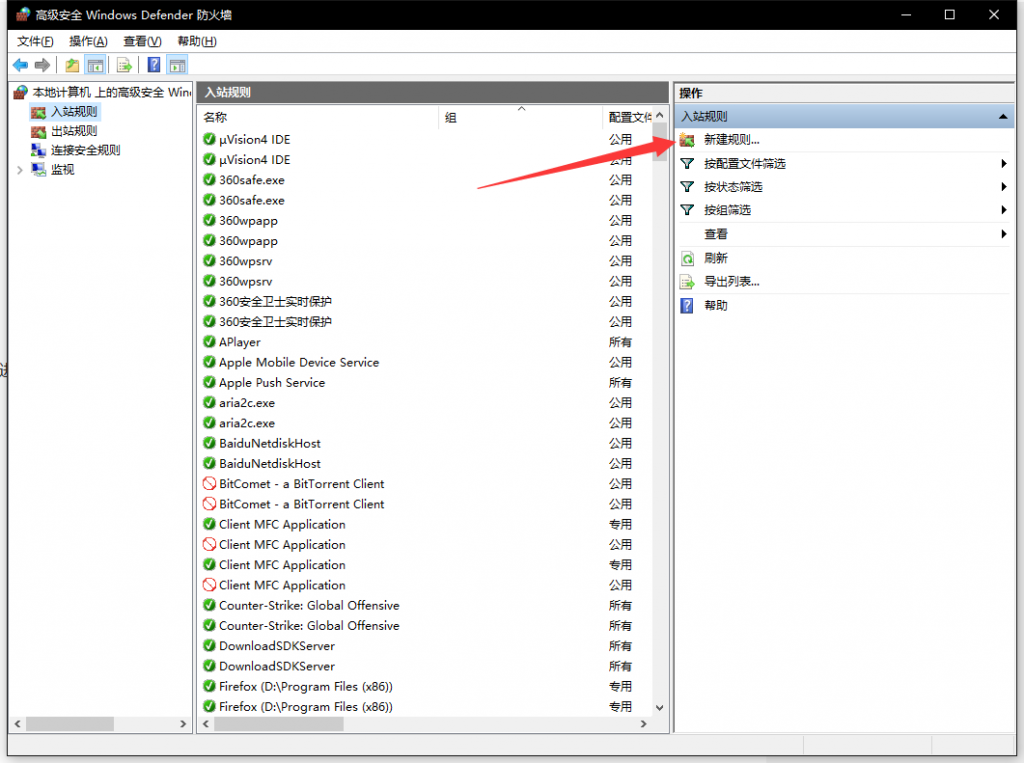Toggle the show/hide action pane icon
Screen dimensions: 1024x763
(177, 65)
